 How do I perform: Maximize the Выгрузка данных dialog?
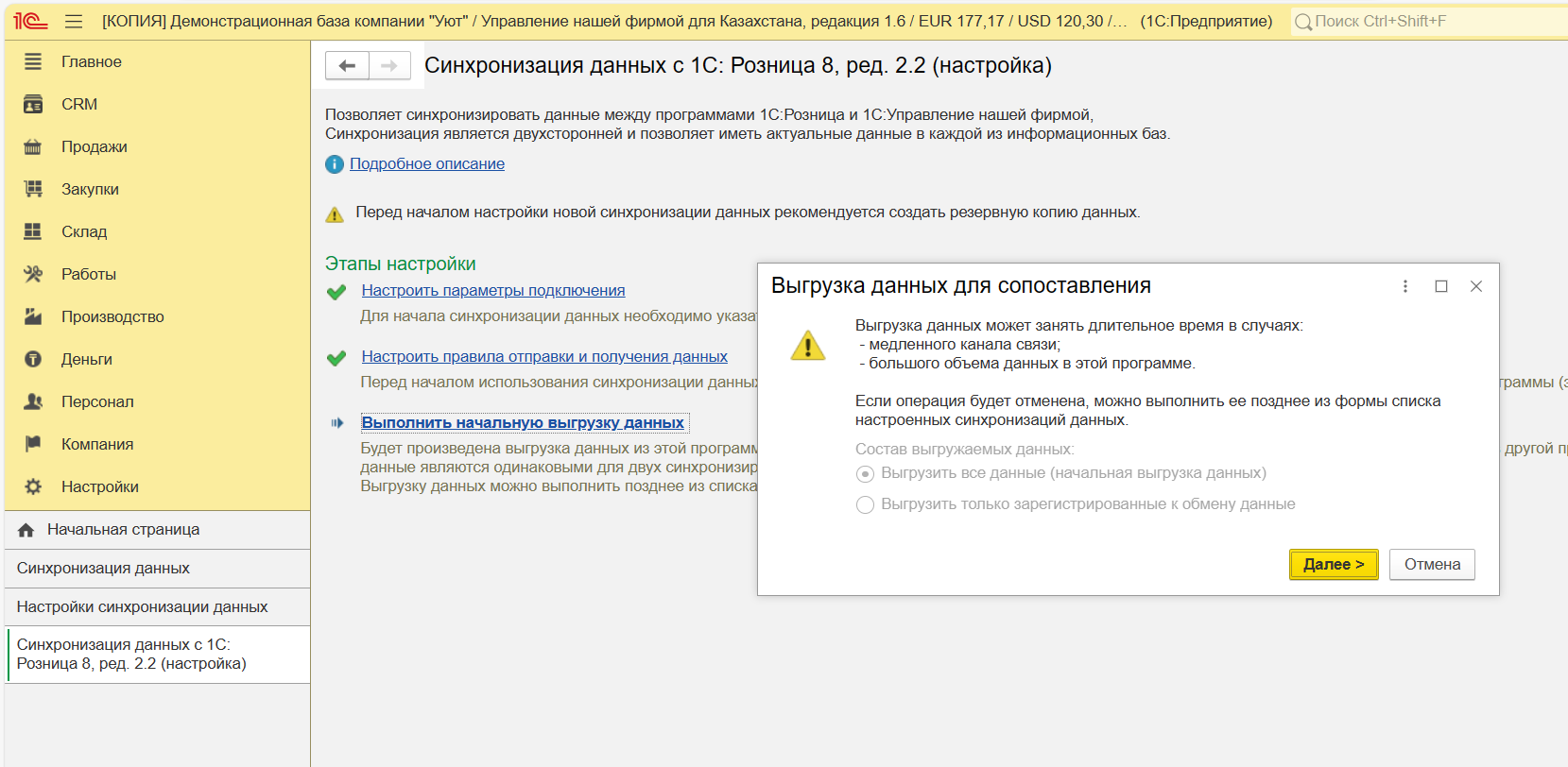pos(1441,286)
